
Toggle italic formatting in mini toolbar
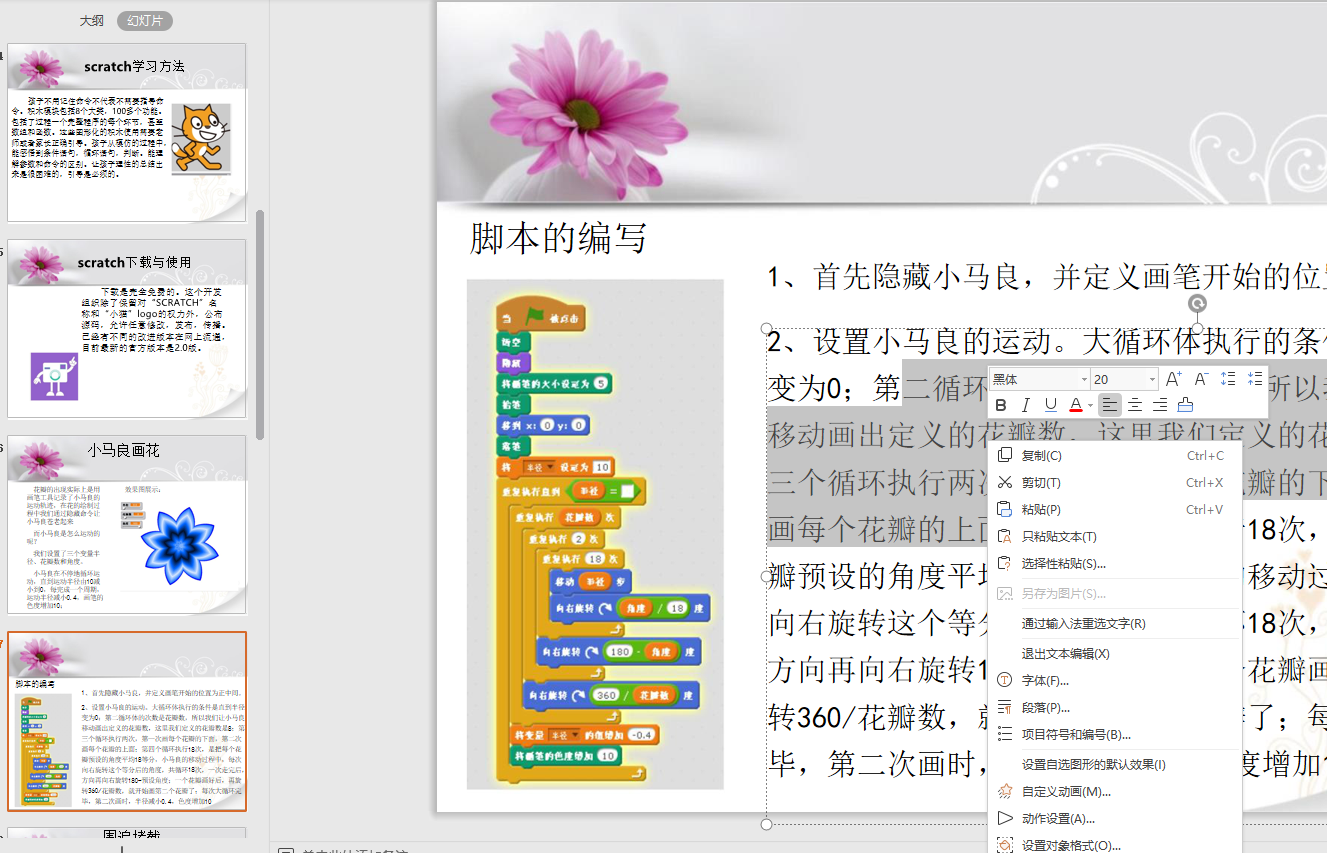point(1025,405)
